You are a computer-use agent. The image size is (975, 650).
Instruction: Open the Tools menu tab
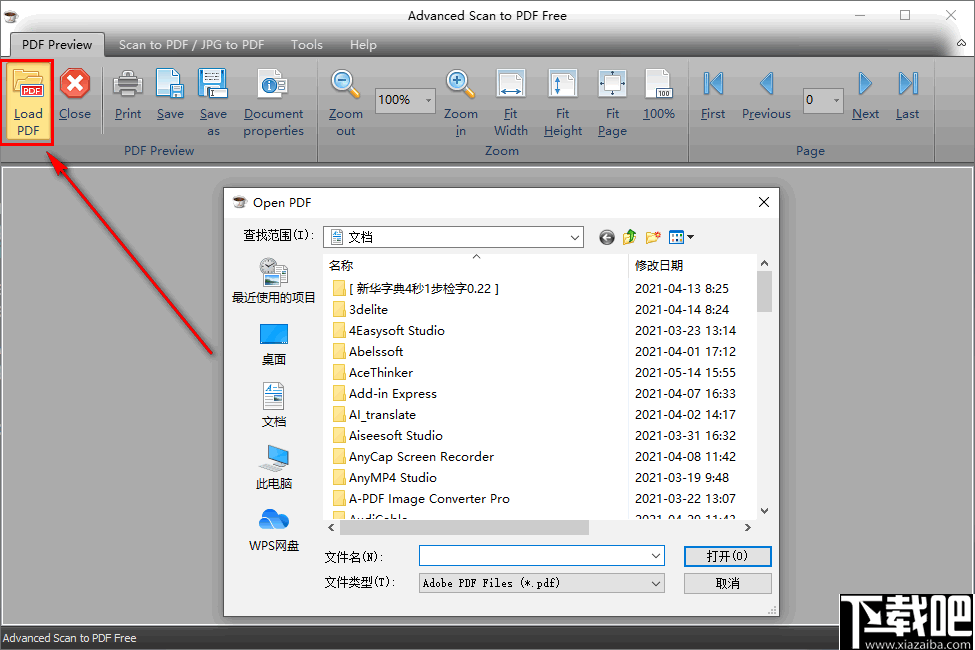click(306, 44)
